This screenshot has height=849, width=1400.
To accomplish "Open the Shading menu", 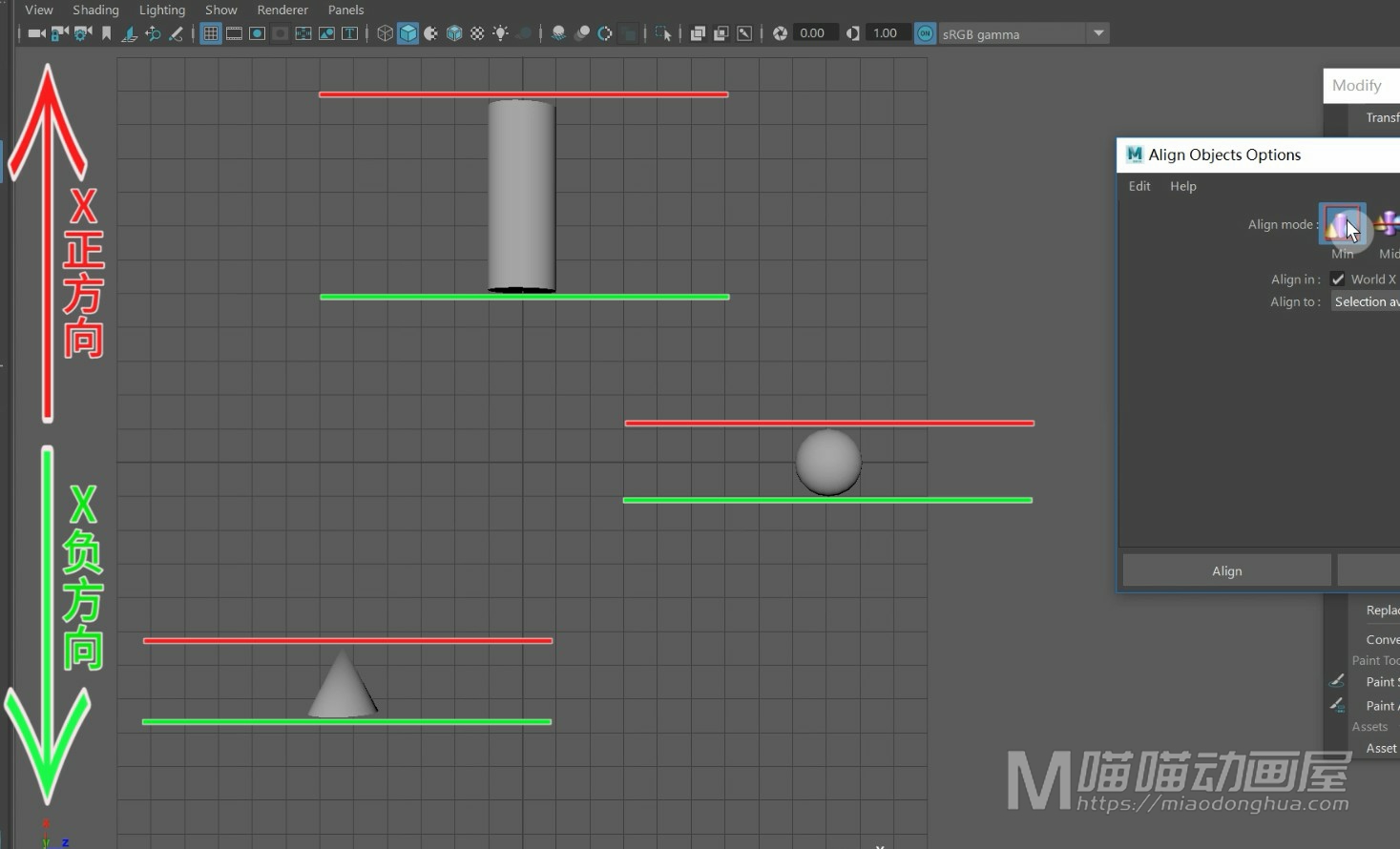I will (95, 10).
